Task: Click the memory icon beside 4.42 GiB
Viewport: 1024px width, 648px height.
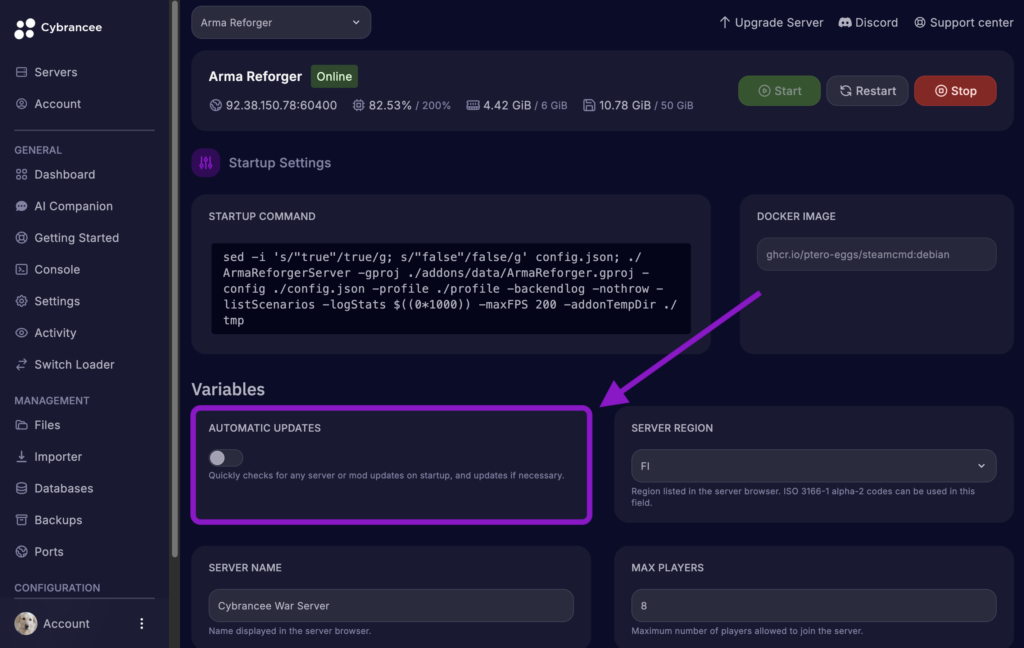Action: click(x=473, y=105)
